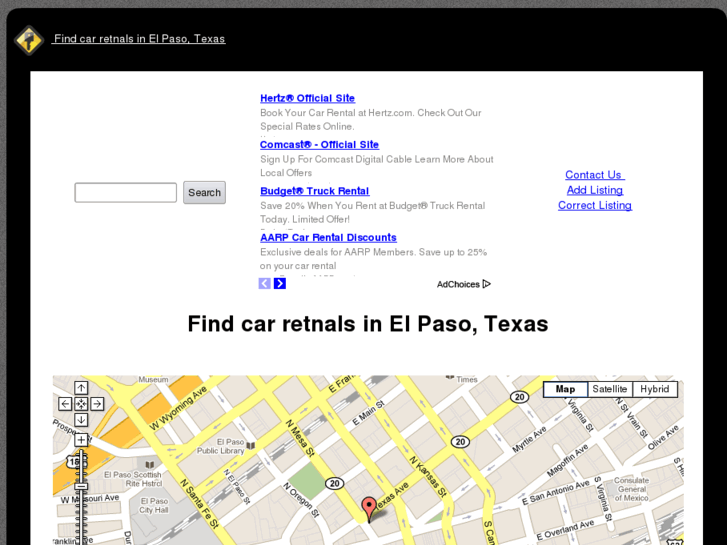Screen dimensions: 727x545
Task: Pan the map up with the arrow
Action: (81, 388)
